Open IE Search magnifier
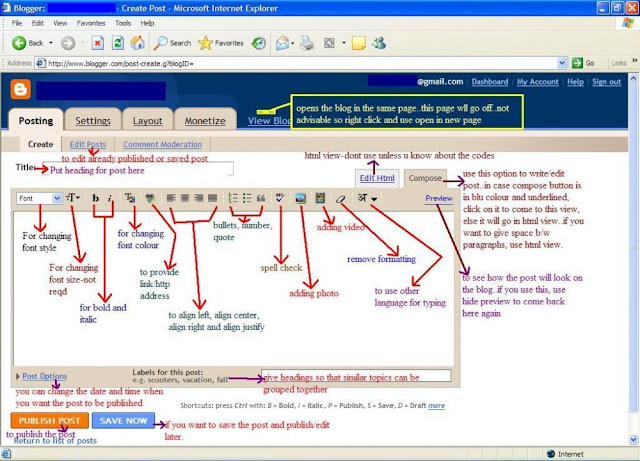Viewport: 640px width, 461px height. [x=172, y=43]
